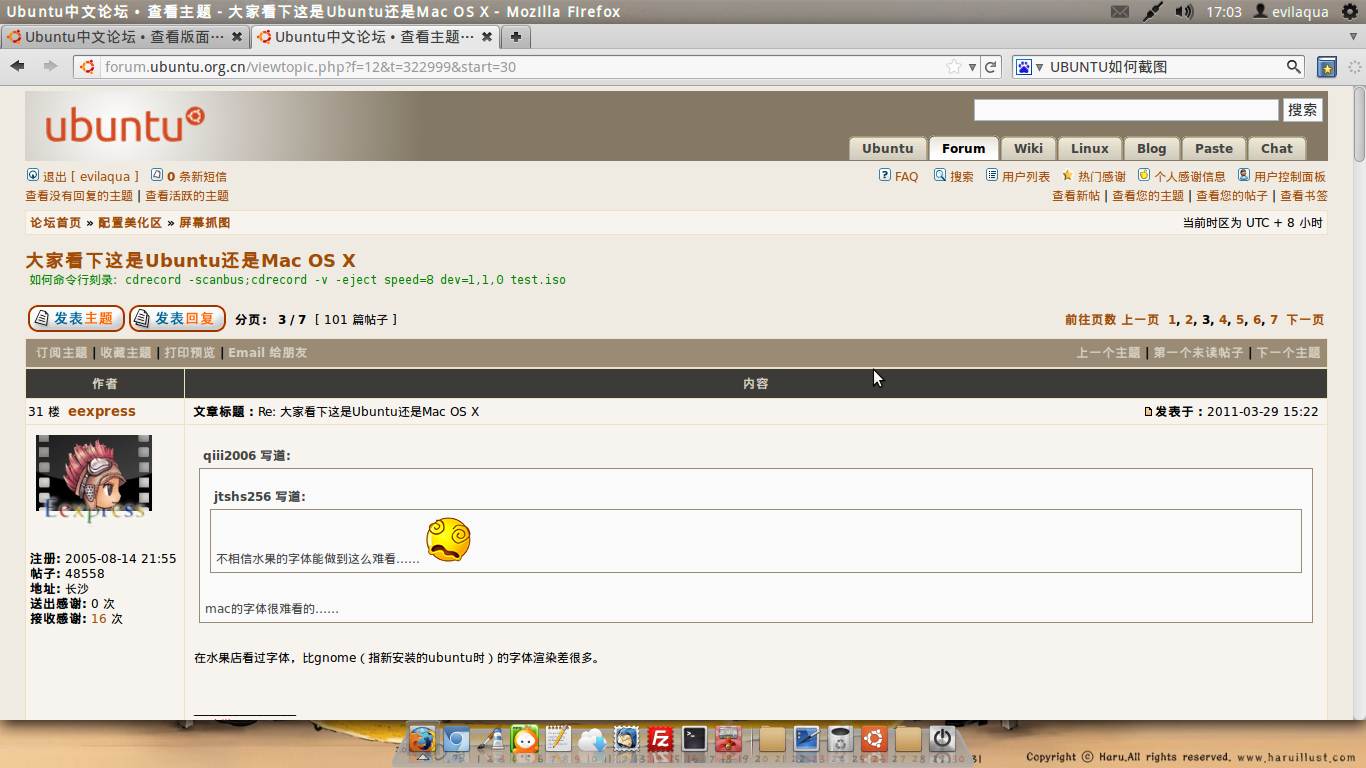Viewport: 1366px width, 768px height.
Task: Click 下一页 next page link
Action: point(1305,320)
